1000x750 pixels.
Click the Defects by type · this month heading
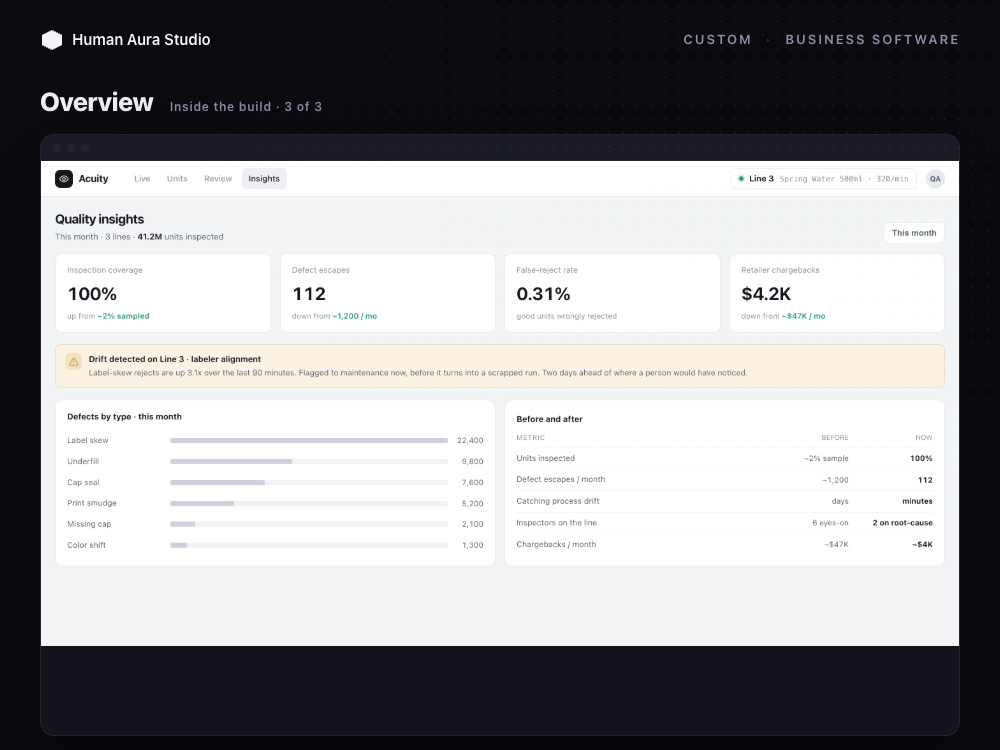tap(124, 416)
